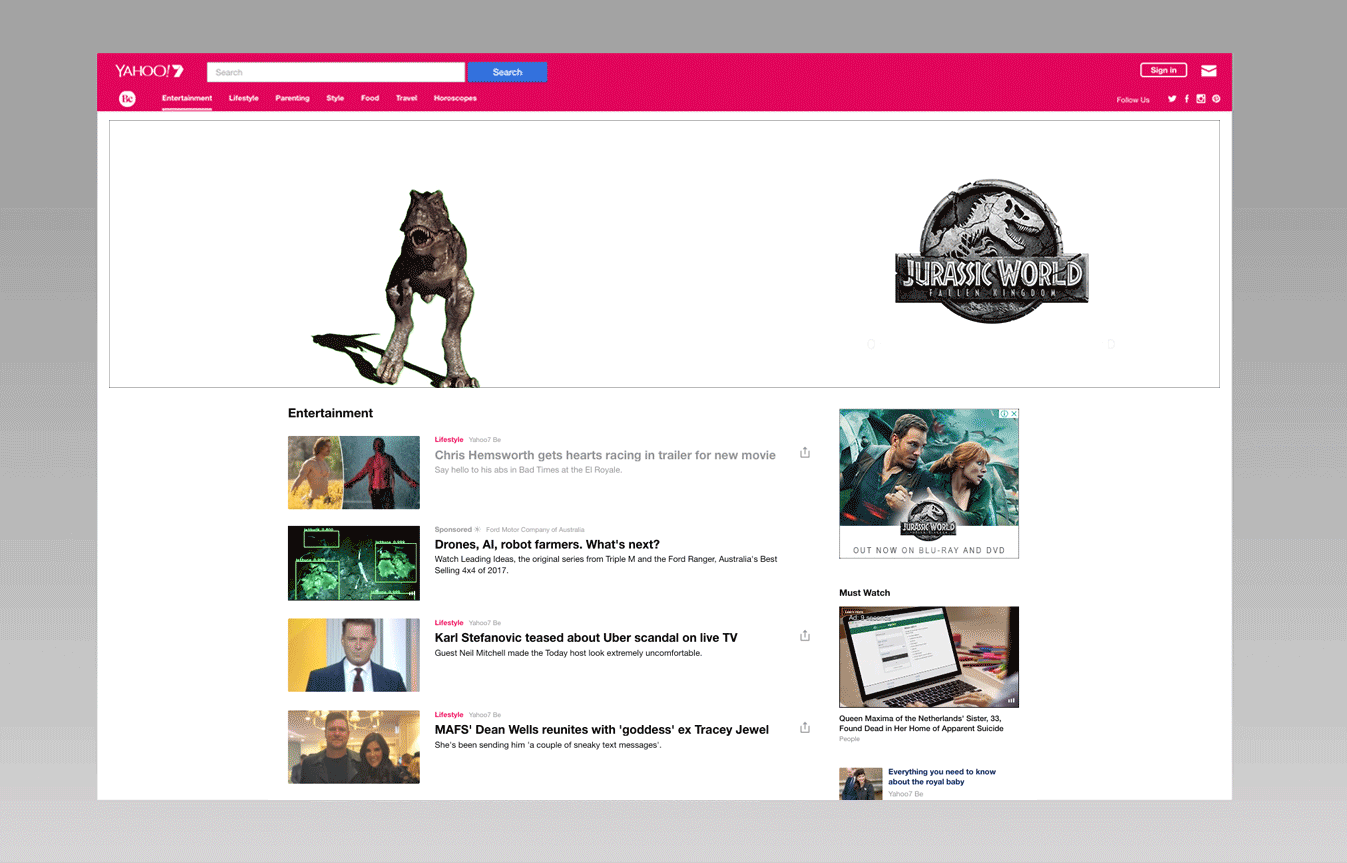
Task: Click the Jurassic World Fallen Kingdom banner logo
Action: pyautogui.click(x=991, y=252)
